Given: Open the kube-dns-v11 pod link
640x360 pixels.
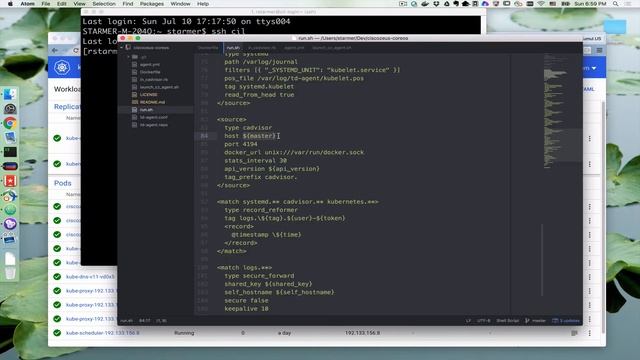Looking at the screenshot, I should pos(90,277).
